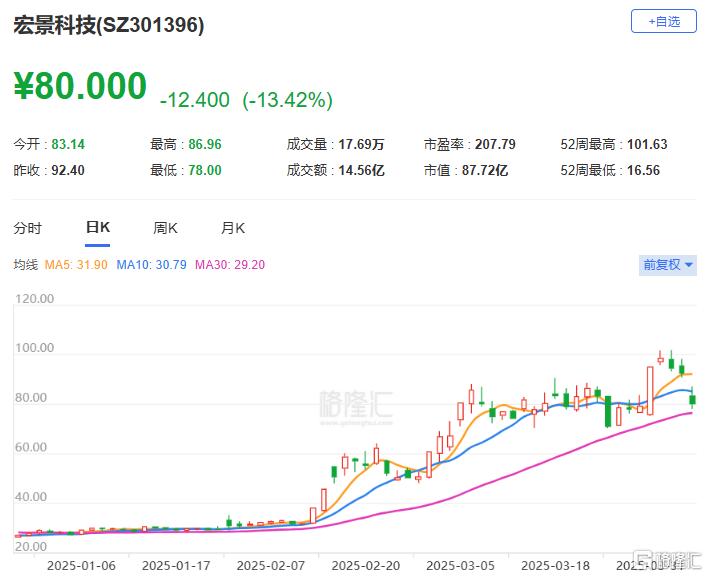This screenshot has width=708, height=577.
Task: Click percent change (-13.42%)
Action: (x=288, y=100)
